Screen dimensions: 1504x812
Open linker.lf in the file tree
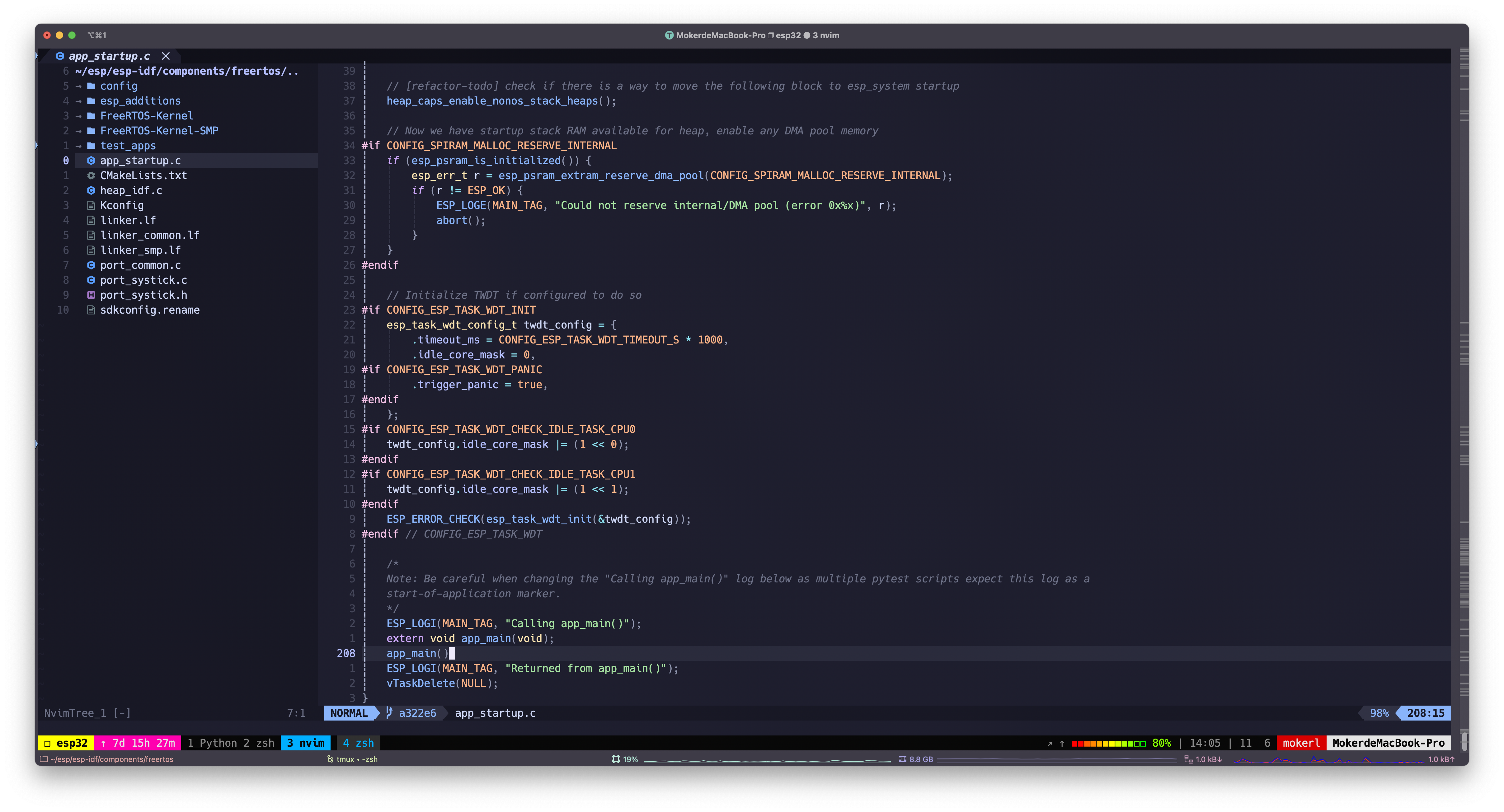coord(128,220)
